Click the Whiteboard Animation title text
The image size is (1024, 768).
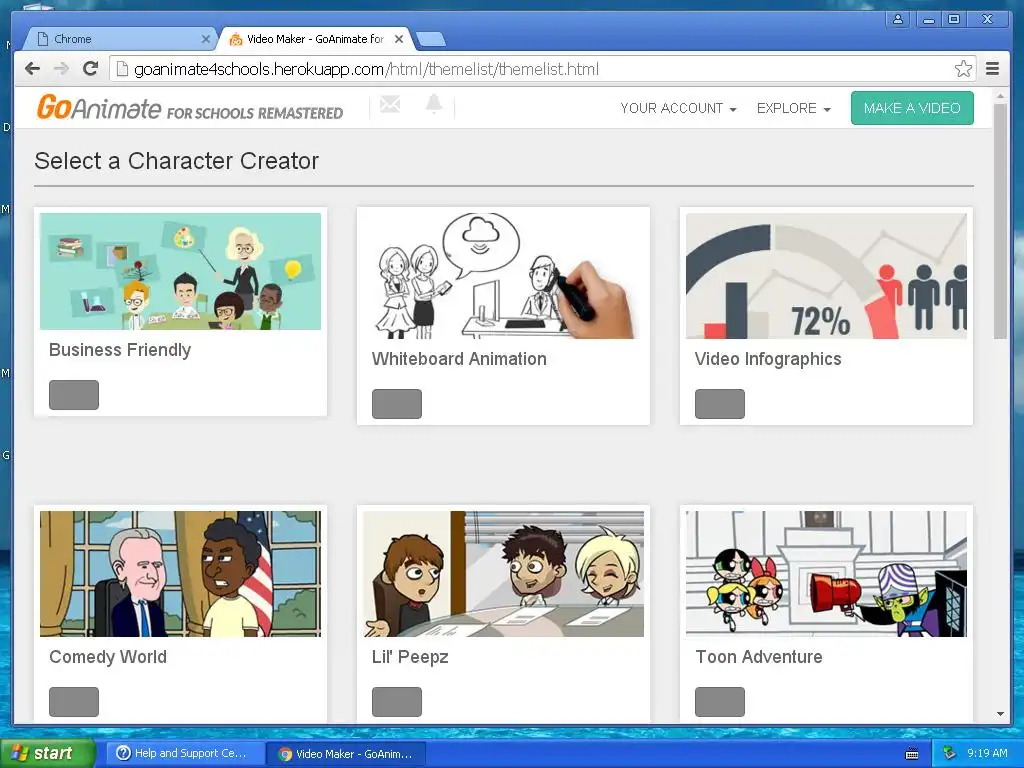click(459, 359)
